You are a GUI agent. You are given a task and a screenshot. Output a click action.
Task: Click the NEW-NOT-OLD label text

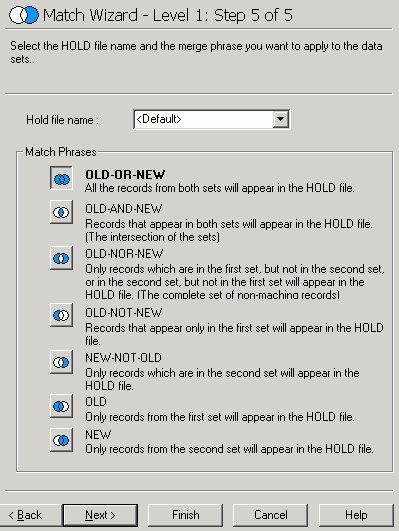(123, 358)
